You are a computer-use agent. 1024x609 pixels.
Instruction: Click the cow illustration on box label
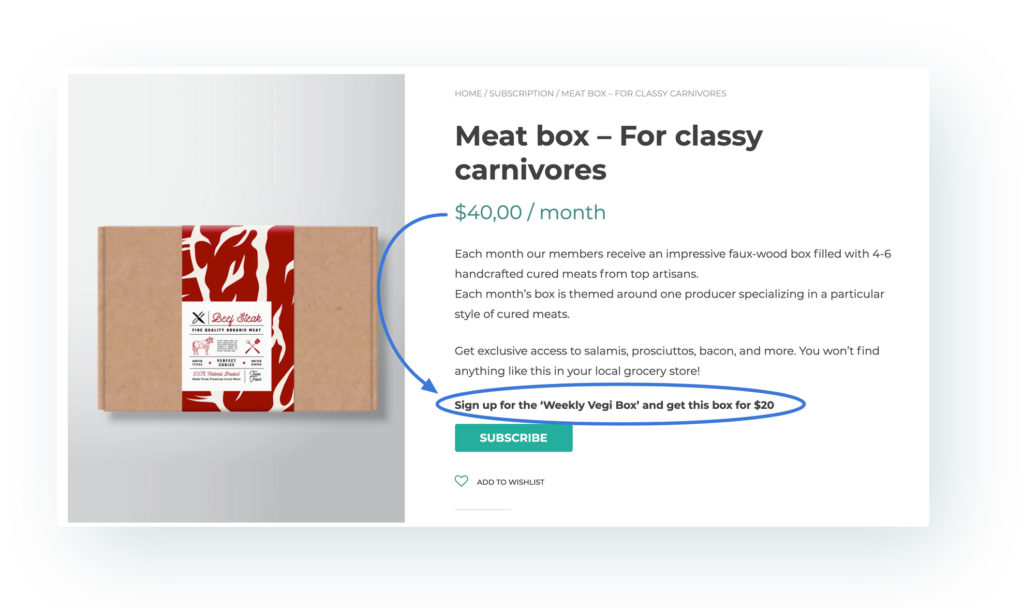click(202, 346)
